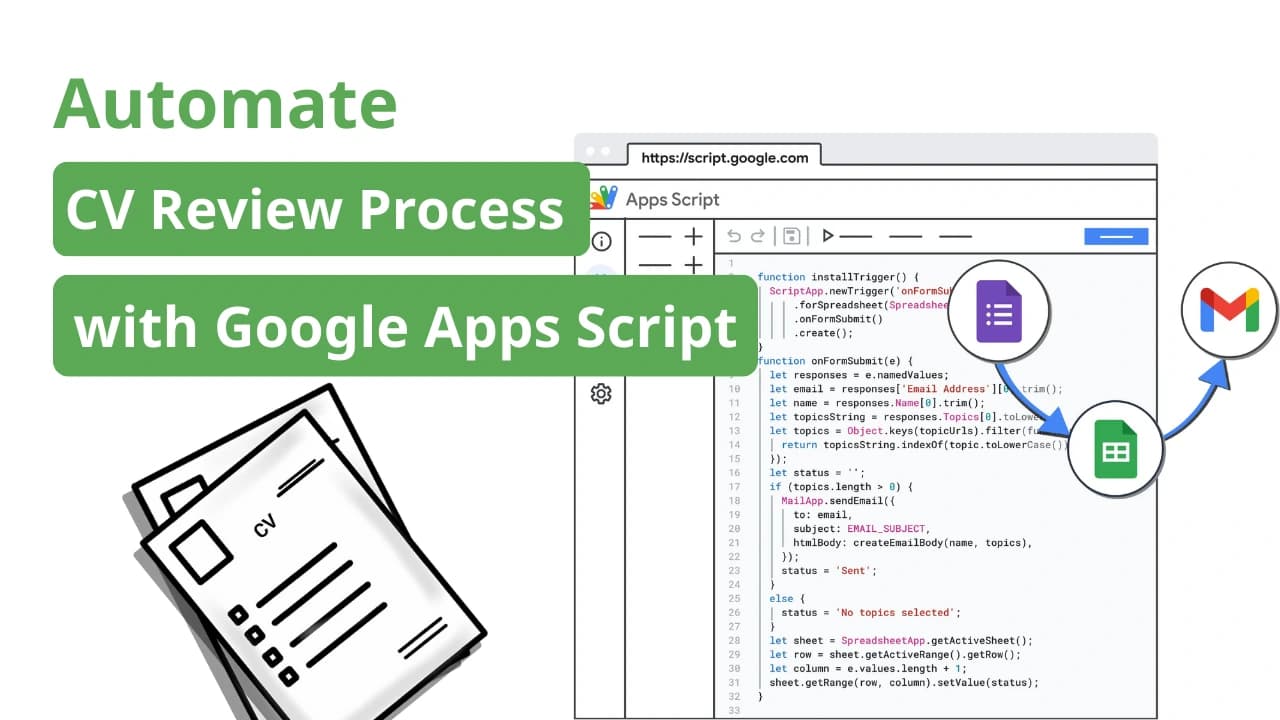The height and width of the screenshot is (720, 1280).
Task: Click line 28 SpreadsheetApp.getActiveSheet code
Action: tap(900, 640)
